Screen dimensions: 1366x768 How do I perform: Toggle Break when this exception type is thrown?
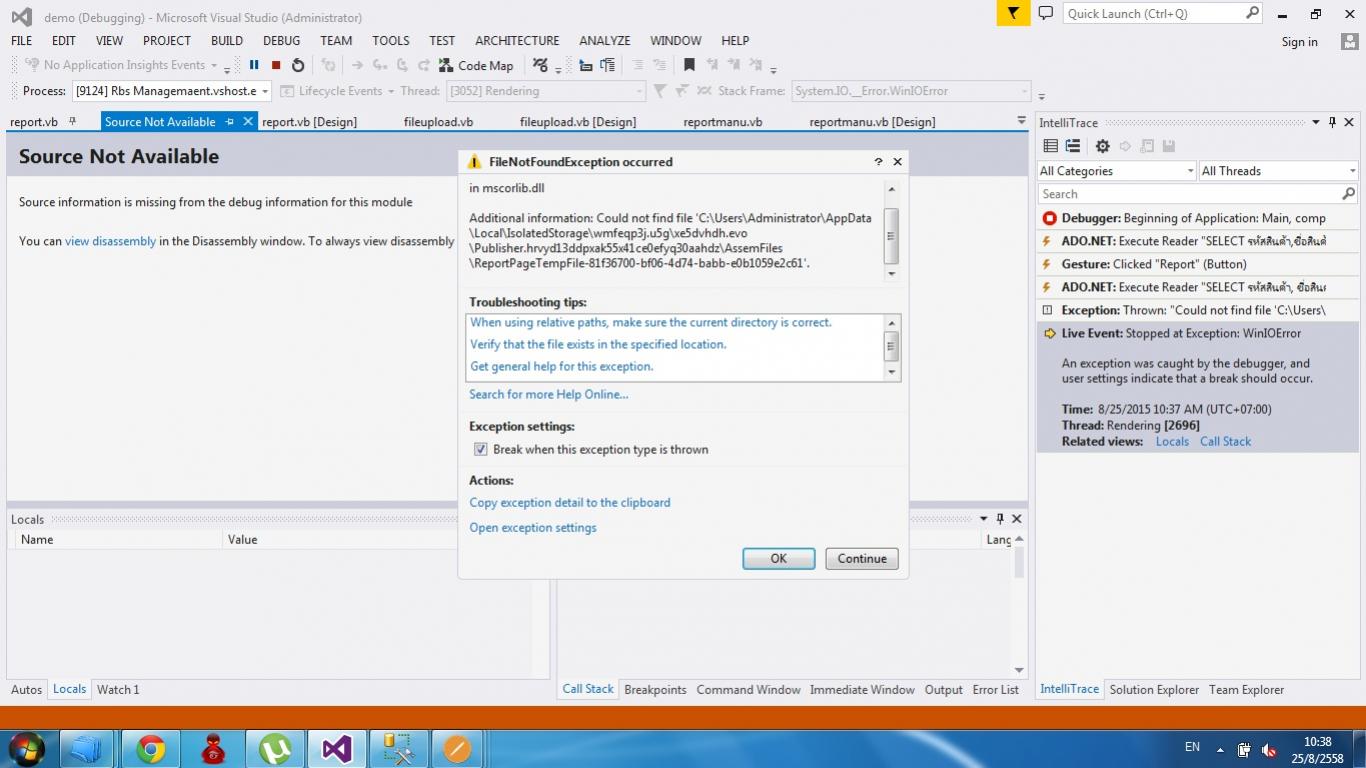(480, 449)
